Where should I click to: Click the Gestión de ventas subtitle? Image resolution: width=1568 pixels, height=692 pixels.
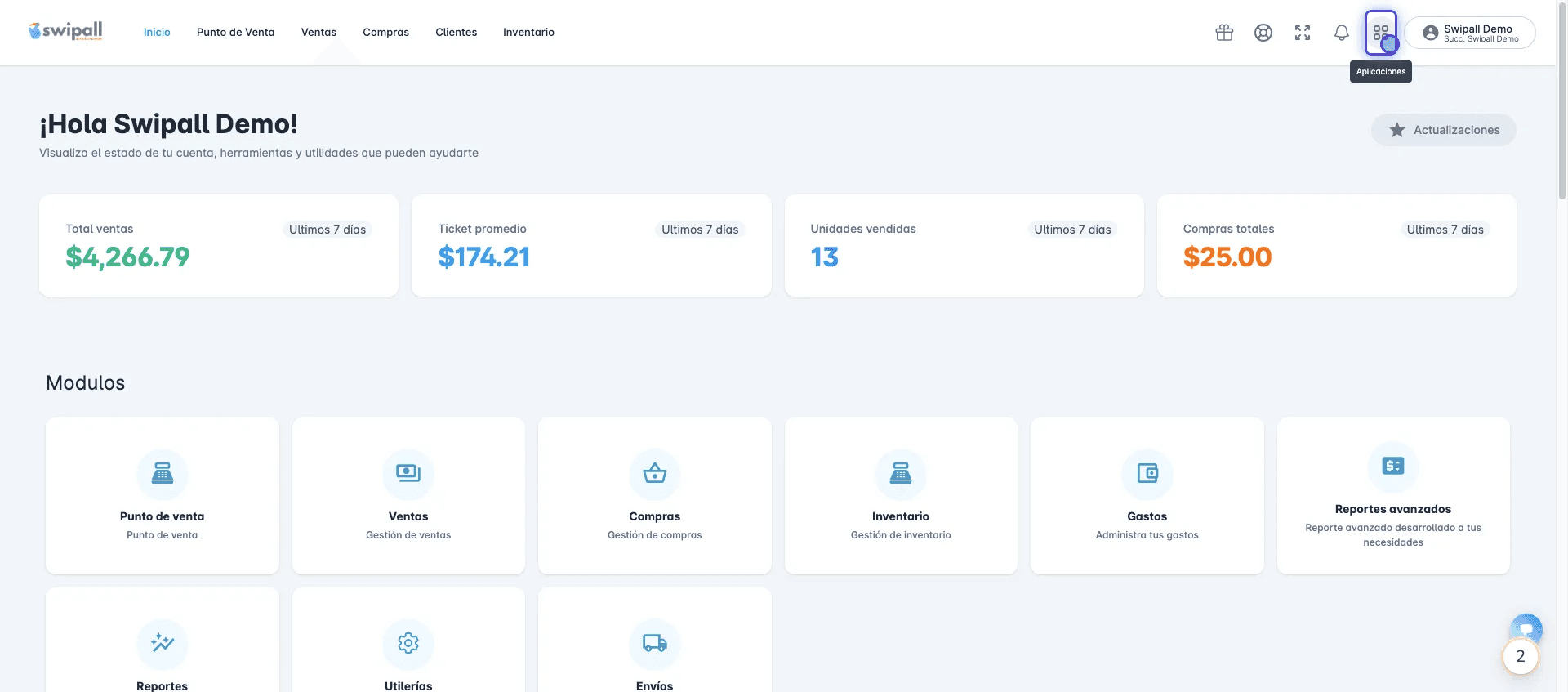408,535
